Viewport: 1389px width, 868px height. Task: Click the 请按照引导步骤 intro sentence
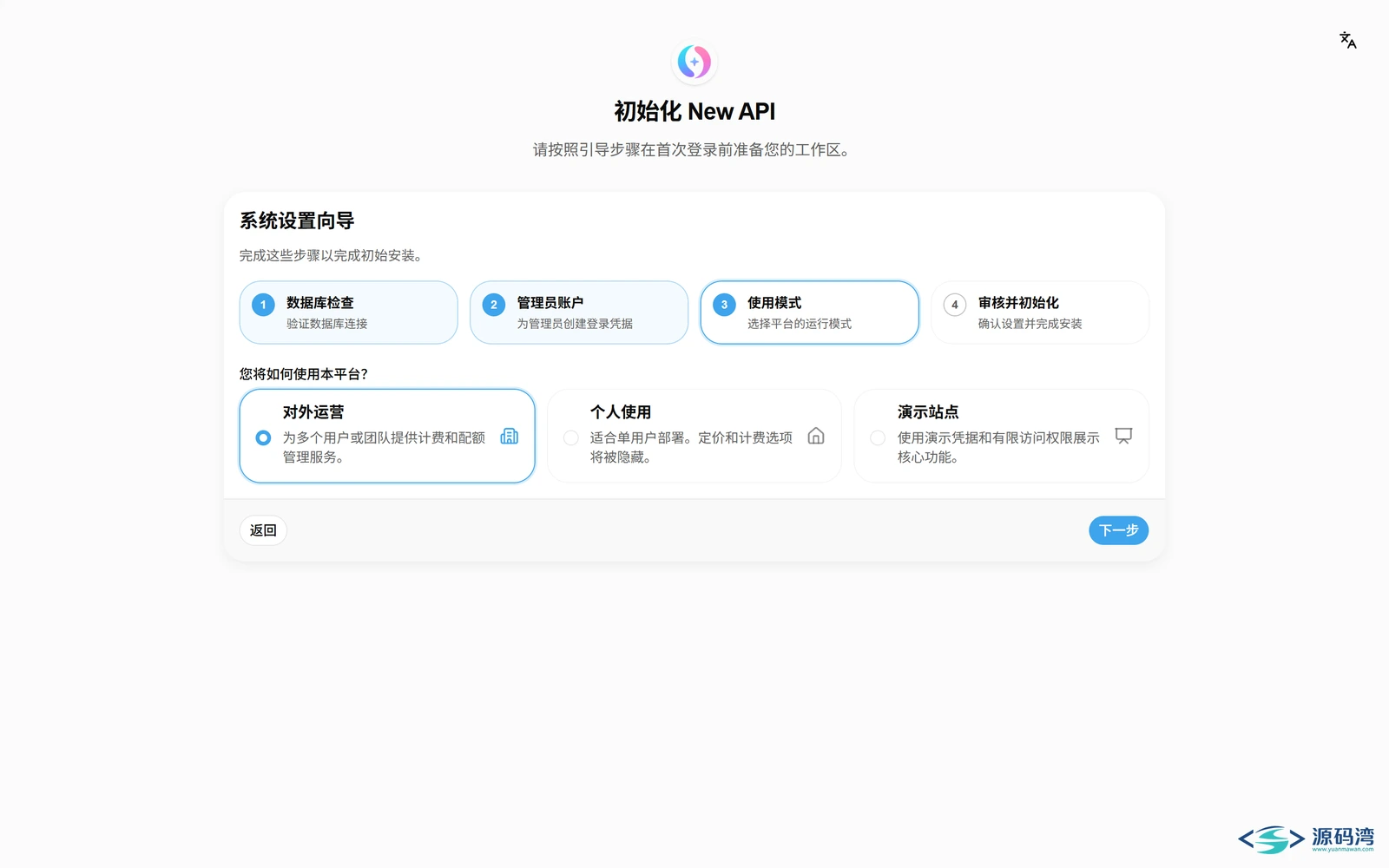click(x=692, y=150)
